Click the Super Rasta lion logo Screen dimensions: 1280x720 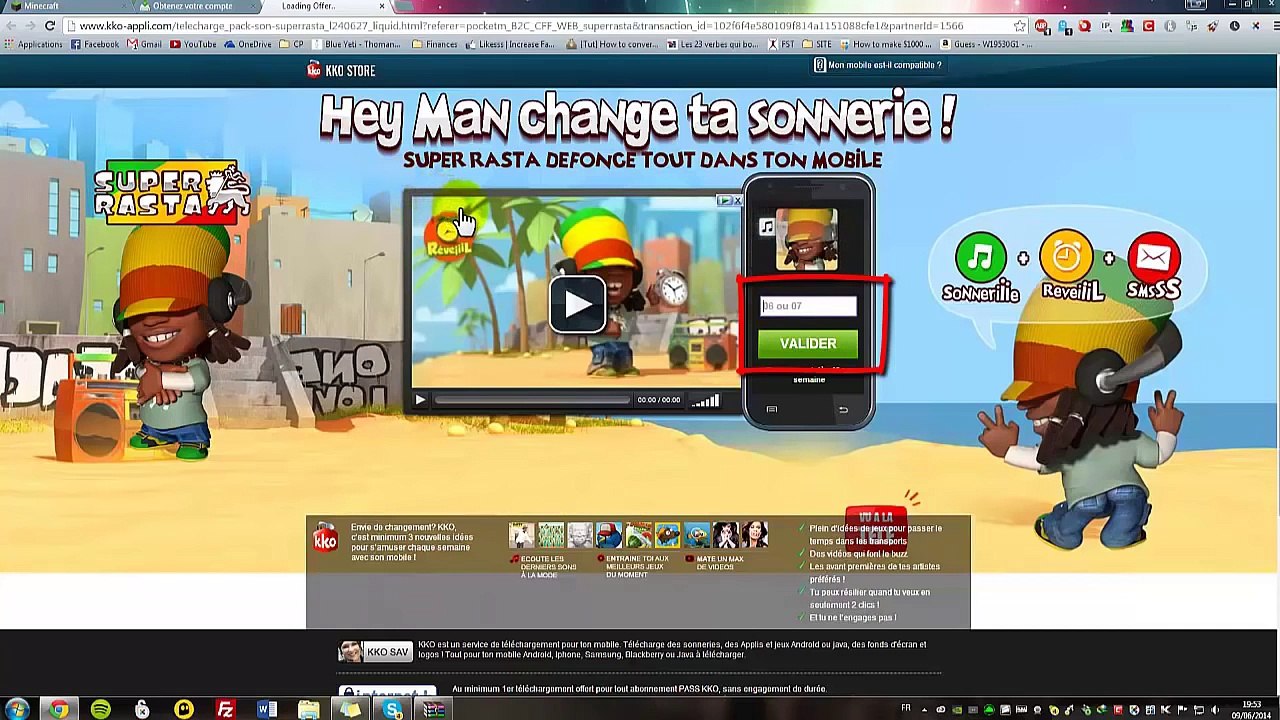click(x=172, y=192)
